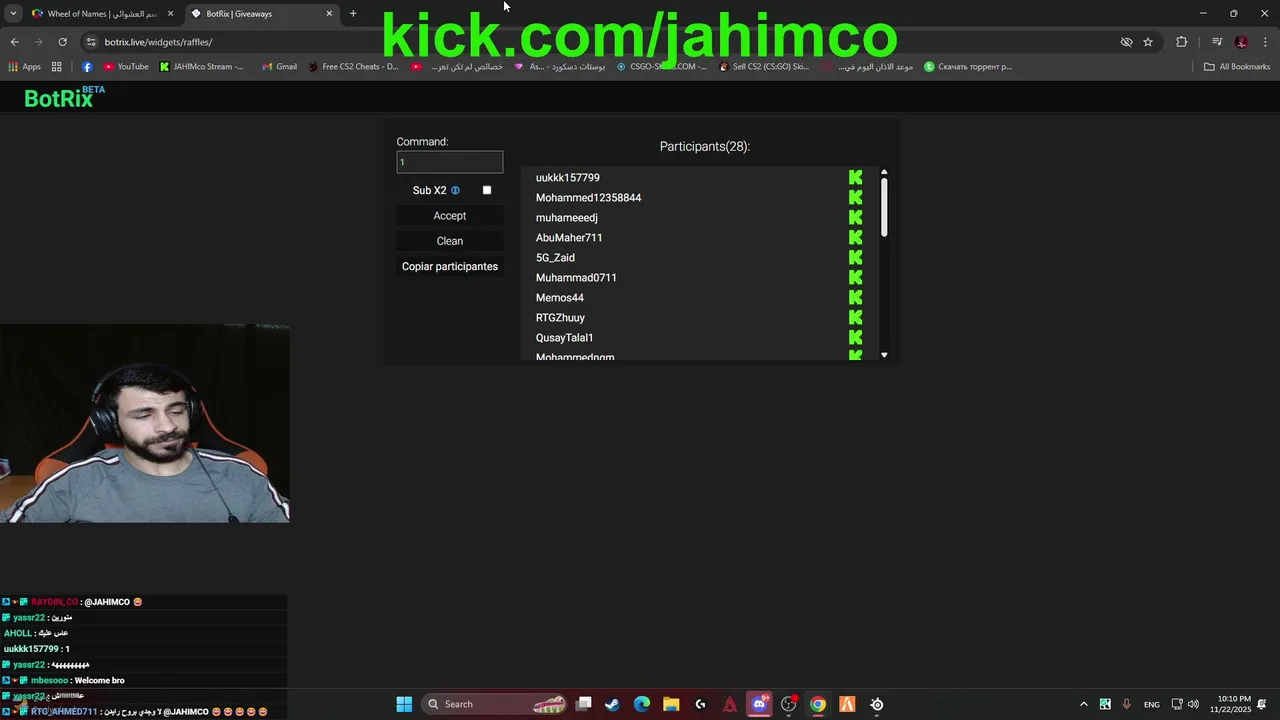Open File Explorer from the taskbar
The height and width of the screenshot is (720, 1280).
pyautogui.click(x=671, y=704)
